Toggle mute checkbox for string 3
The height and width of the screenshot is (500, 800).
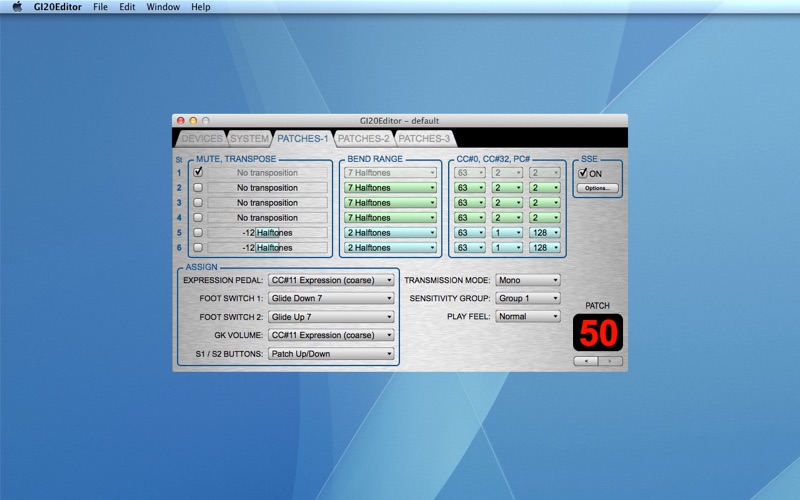pyautogui.click(x=198, y=203)
